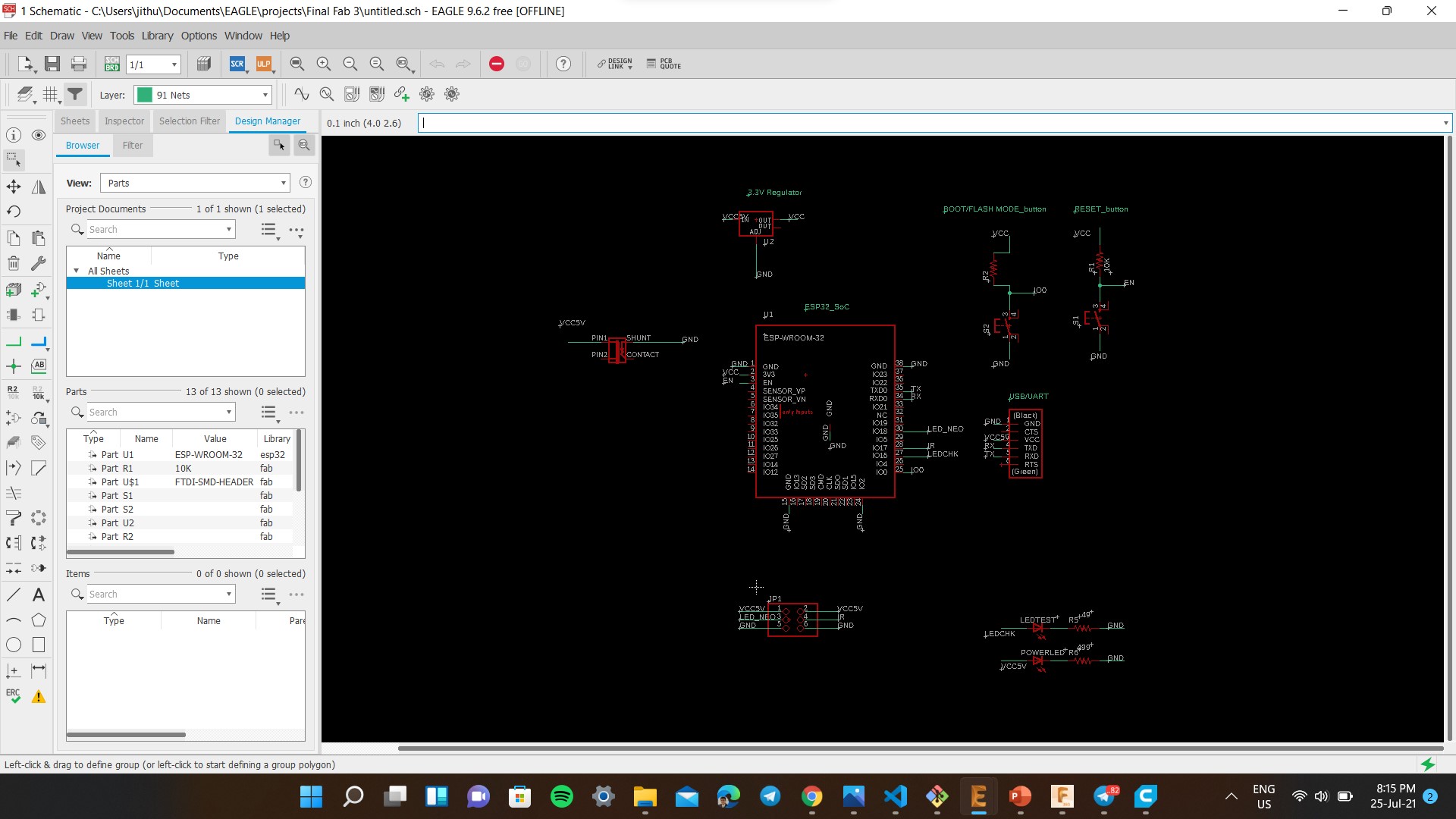Select the Change wrench tool icon

[x=39, y=263]
